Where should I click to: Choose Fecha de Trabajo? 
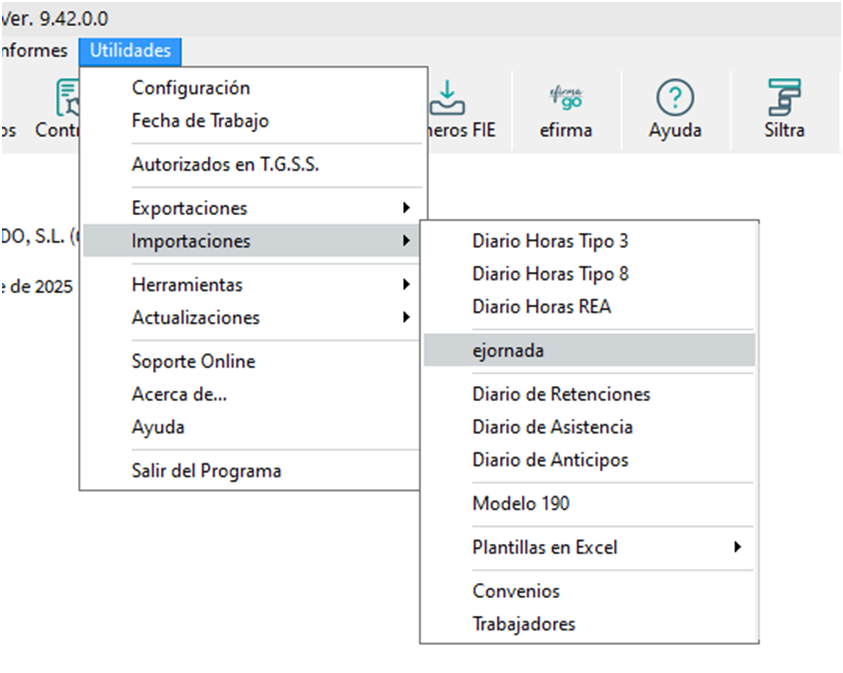pyautogui.click(x=200, y=121)
